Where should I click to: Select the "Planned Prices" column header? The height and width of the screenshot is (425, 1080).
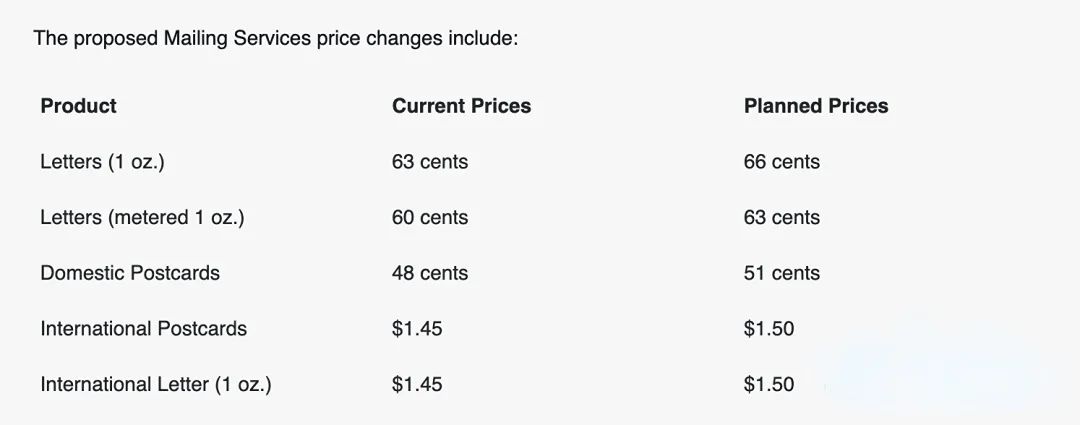click(x=815, y=106)
